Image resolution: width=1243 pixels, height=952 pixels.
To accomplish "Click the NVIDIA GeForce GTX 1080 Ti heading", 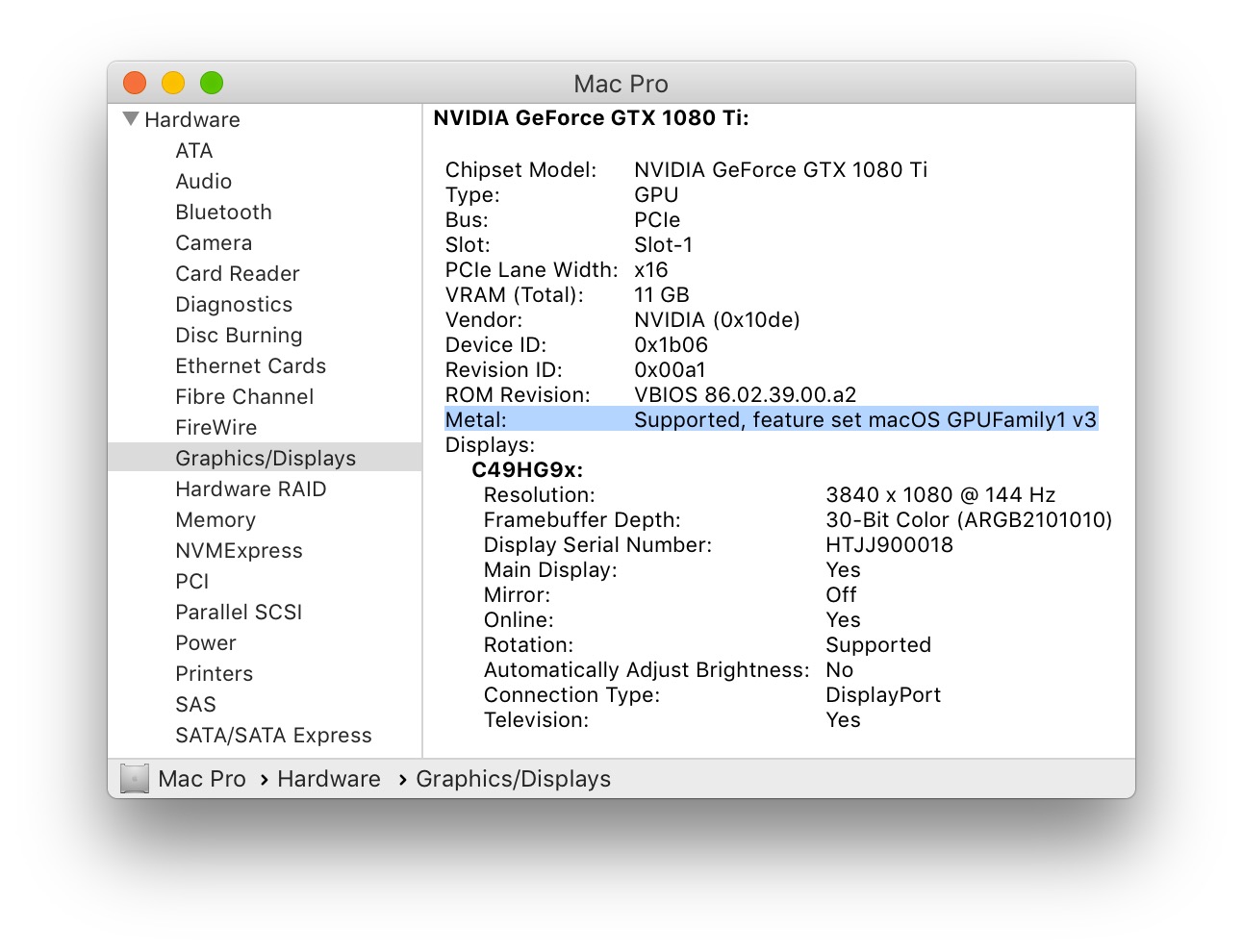I will (x=591, y=118).
